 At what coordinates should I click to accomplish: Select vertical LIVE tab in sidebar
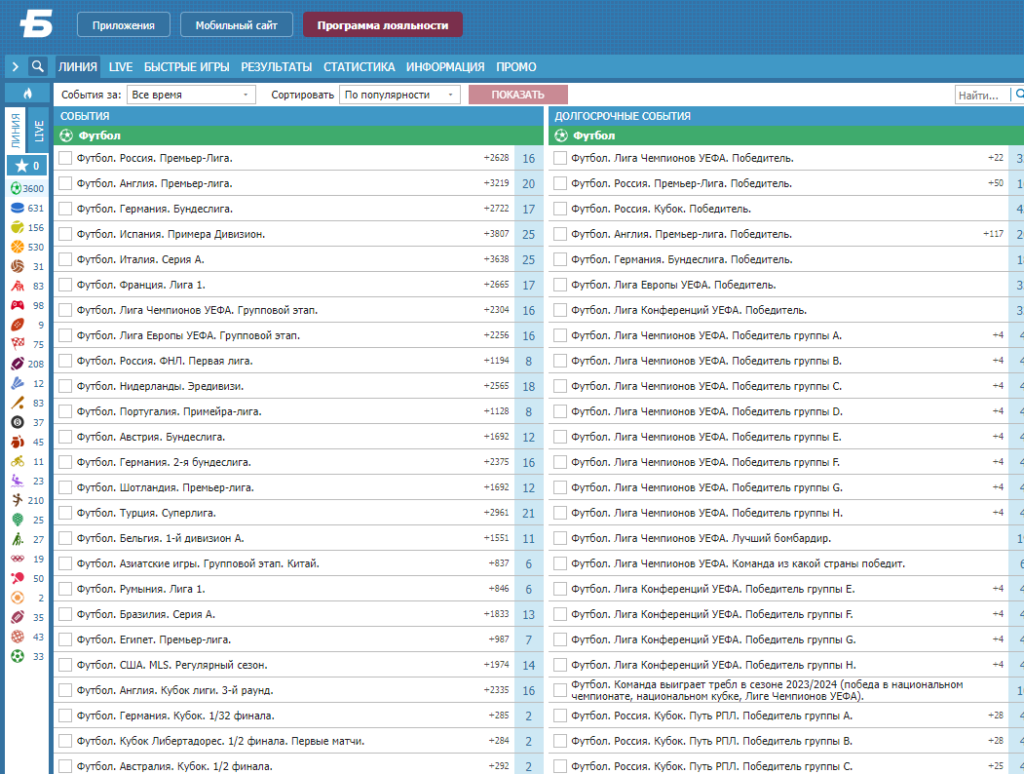[x=39, y=131]
